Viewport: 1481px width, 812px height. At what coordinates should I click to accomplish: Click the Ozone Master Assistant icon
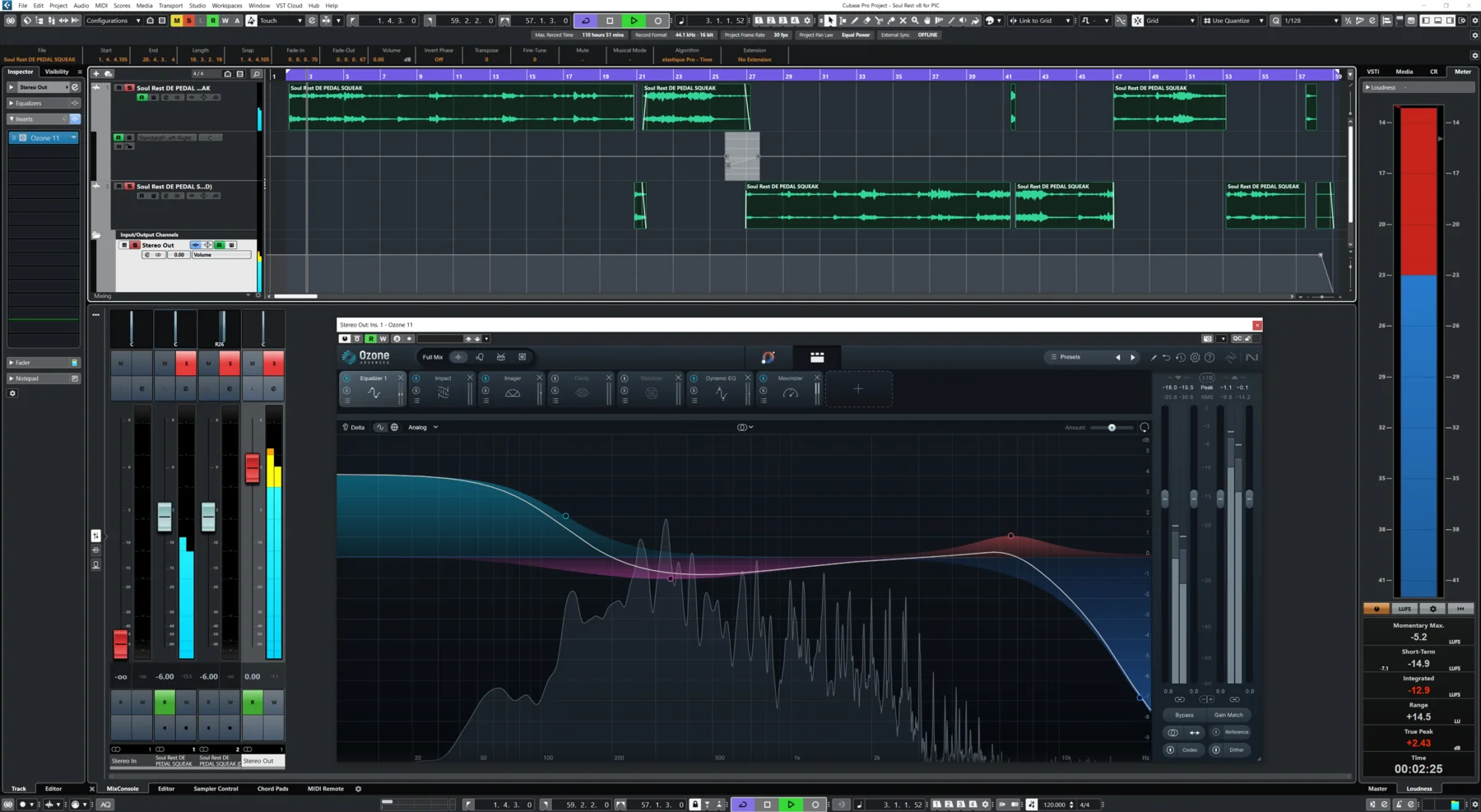point(768,357)
